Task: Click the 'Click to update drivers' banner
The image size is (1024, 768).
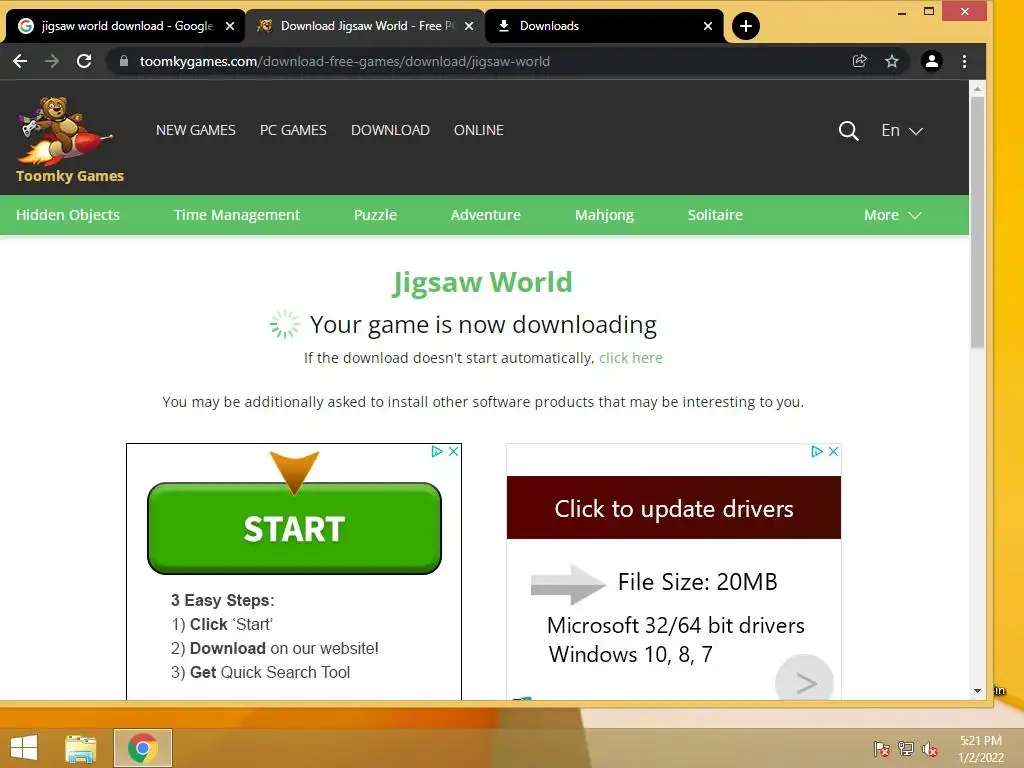Action: [x=674, y=508]
